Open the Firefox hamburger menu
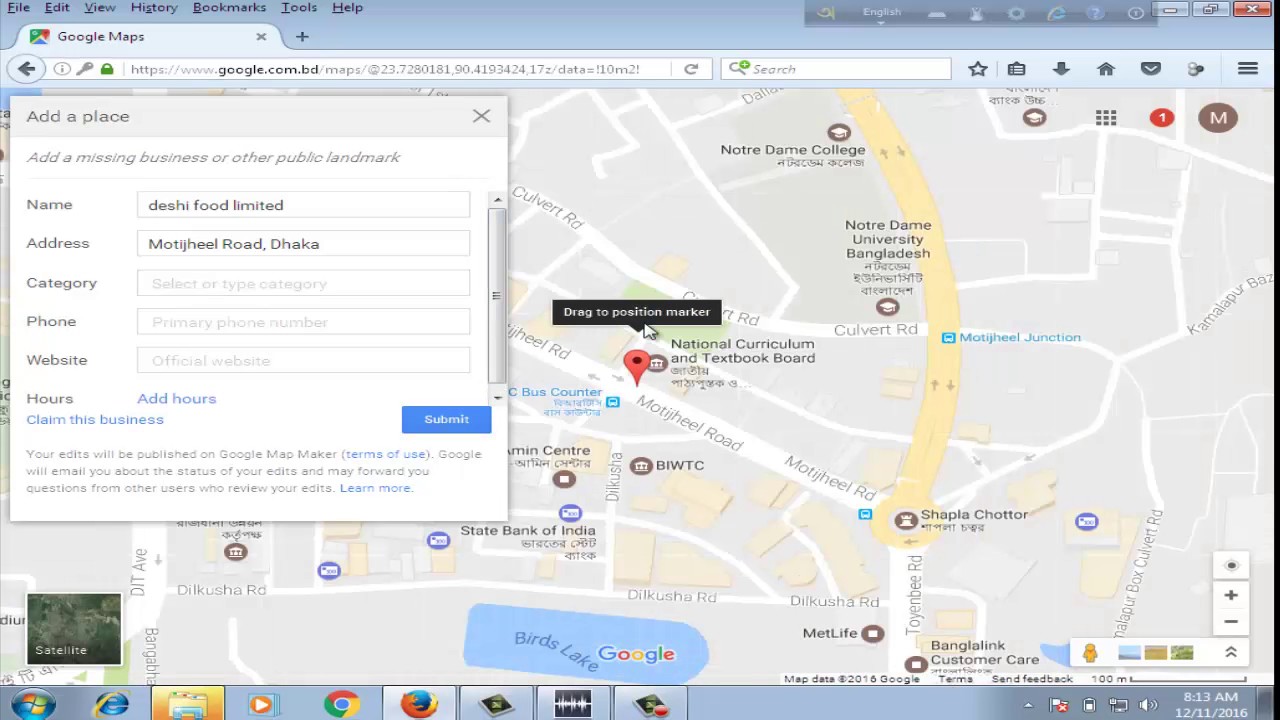This screenshot has width=1280, height=720. coord(1247,69)
